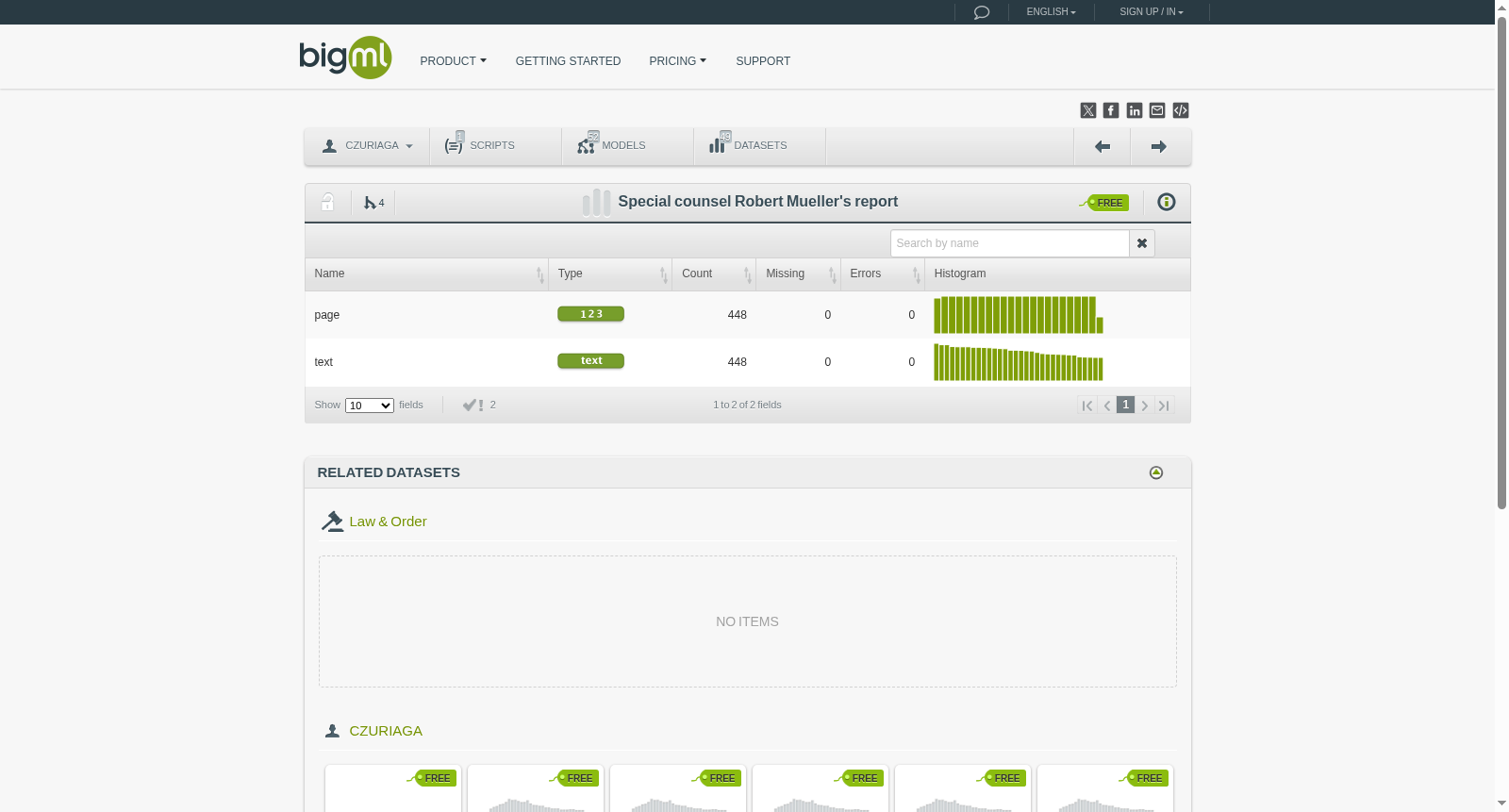Share on X (Twitter)
The width and height of the screenshot is (1509, 812).
point(1088,110)
